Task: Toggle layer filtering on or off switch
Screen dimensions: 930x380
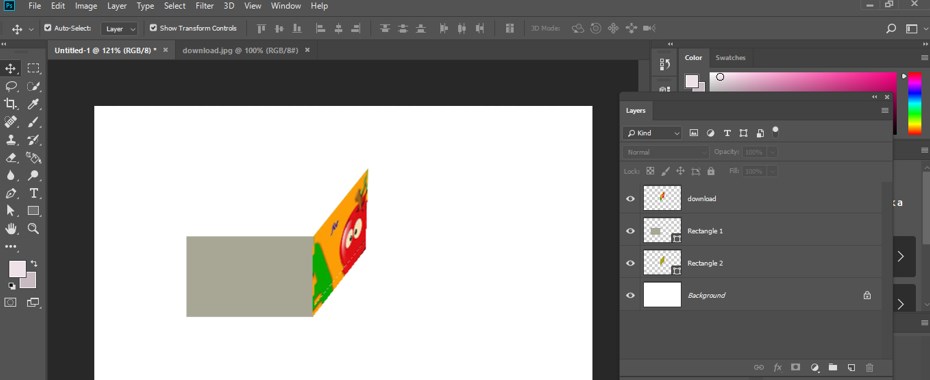Action: click(x=775, y=132)
